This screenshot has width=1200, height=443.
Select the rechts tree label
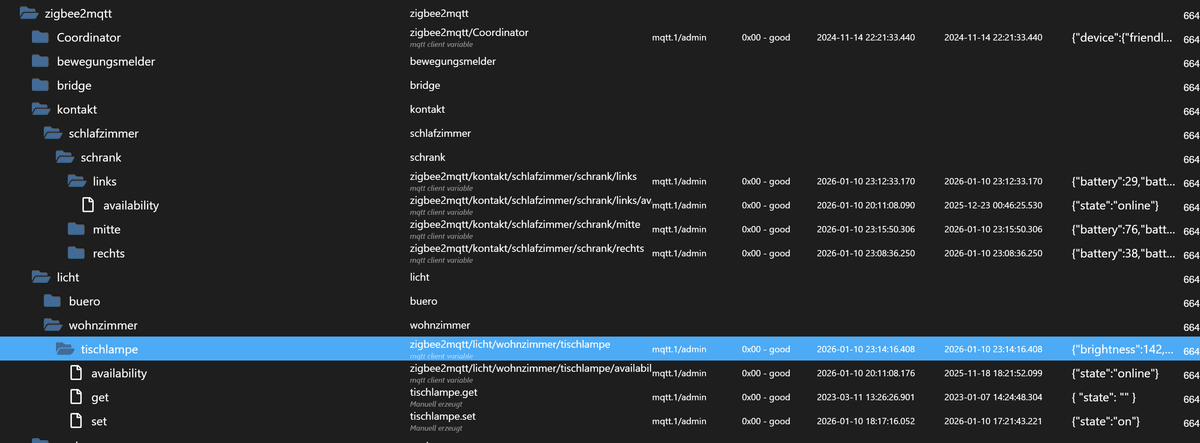[x=109, y=253]
